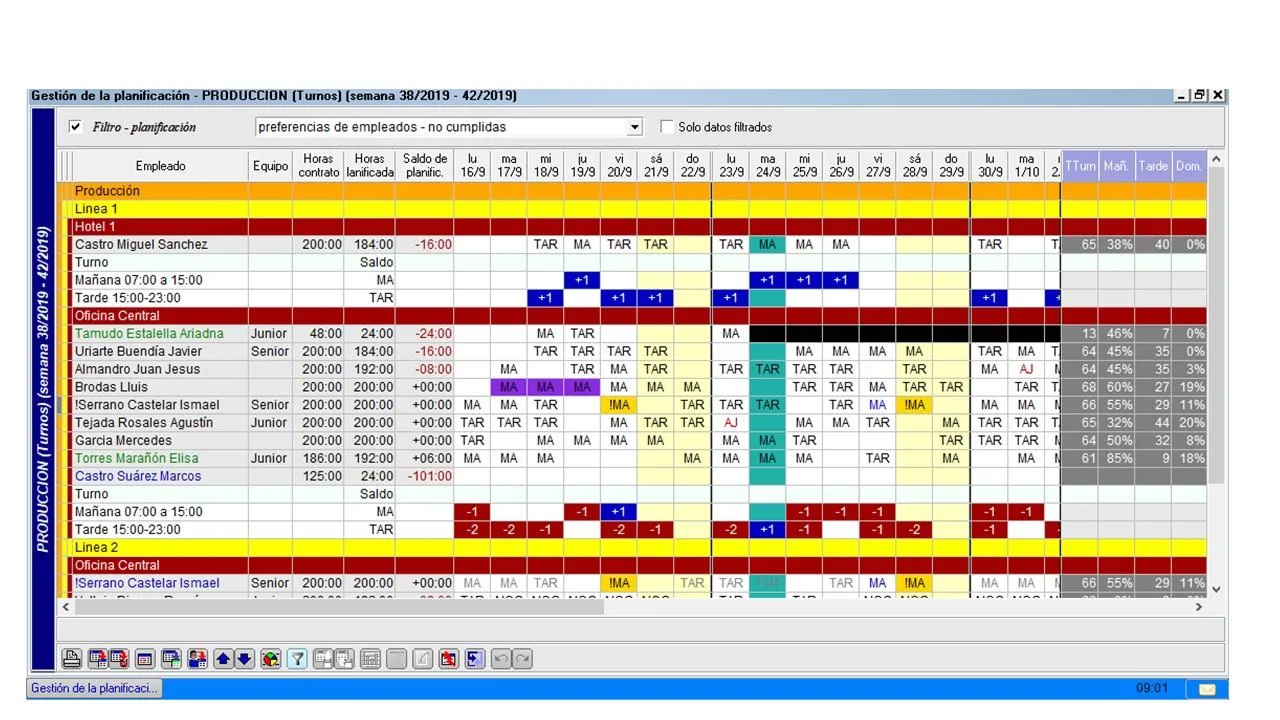The image size is (1280, 720).
Task: Toggle the Filtro - planificación checkbox
Action: [x=75, y=127]
